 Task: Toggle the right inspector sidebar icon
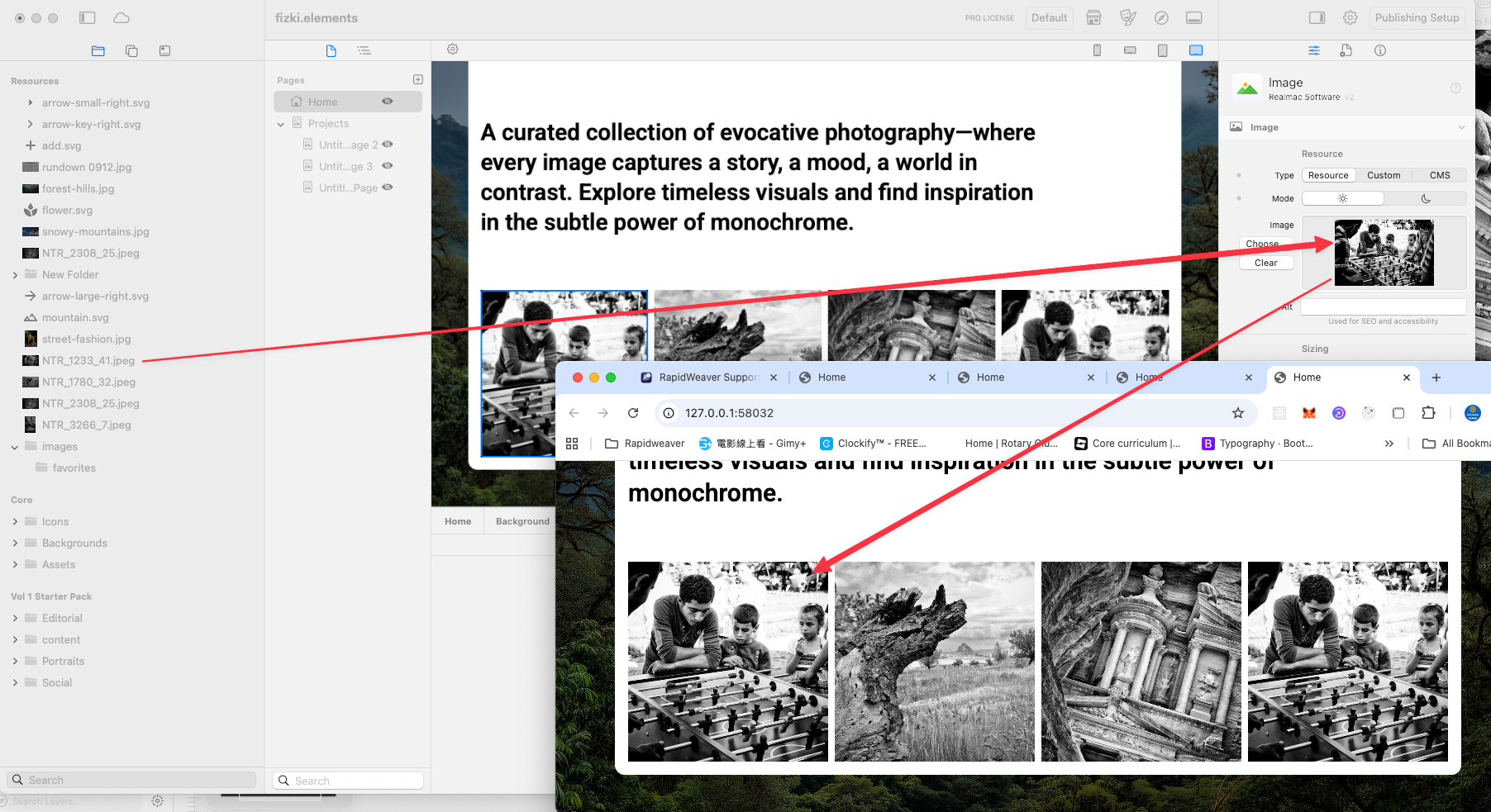[x=1317, y=17]
